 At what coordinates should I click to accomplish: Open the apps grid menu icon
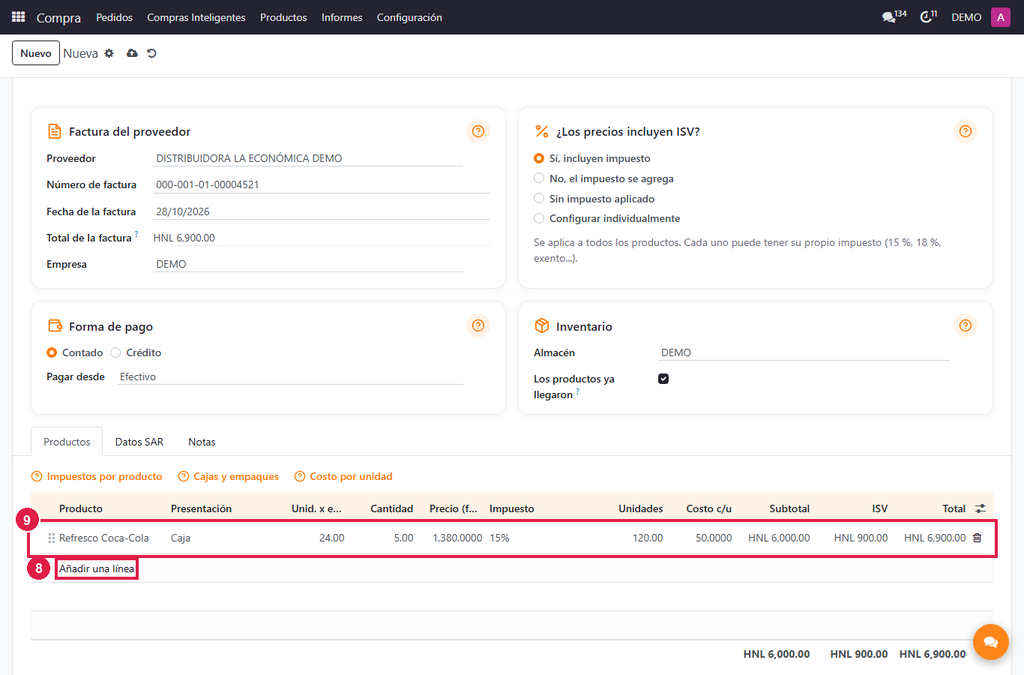coord(18,17)
